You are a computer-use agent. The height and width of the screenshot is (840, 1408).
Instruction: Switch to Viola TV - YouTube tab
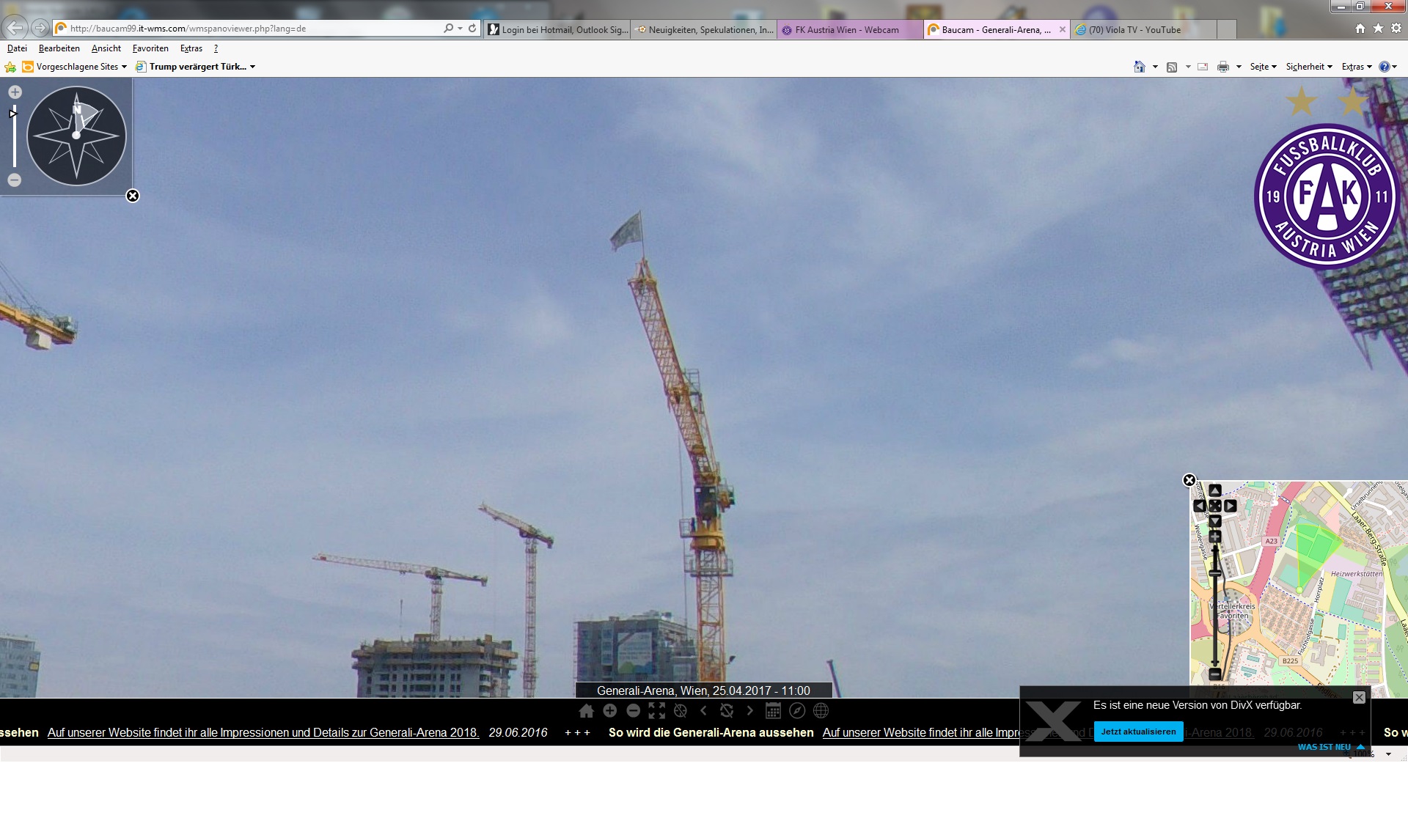click(x=1144, y=30)
